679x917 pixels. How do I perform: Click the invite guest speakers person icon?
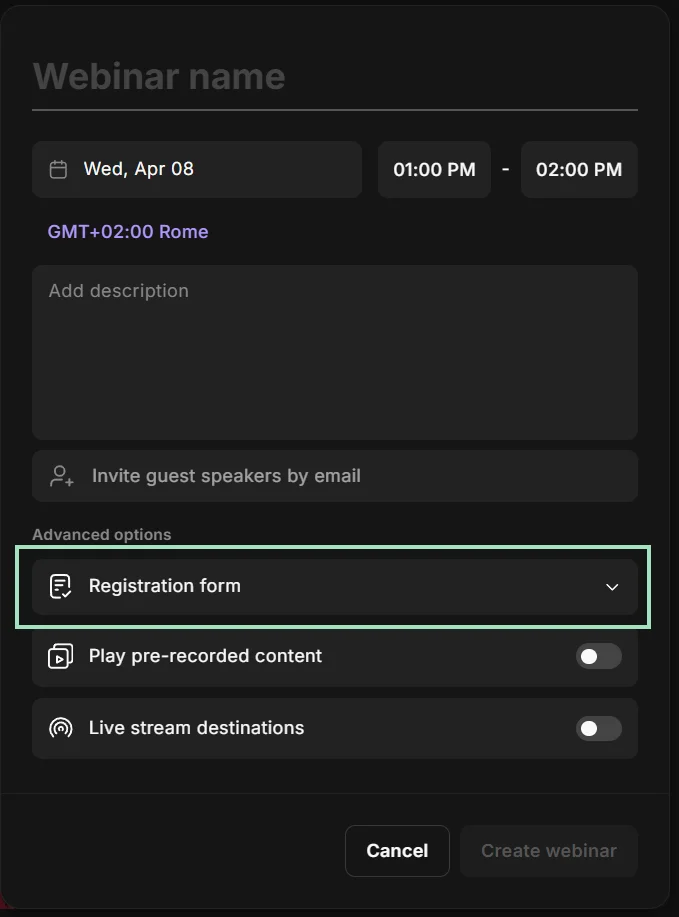coord(61,475)
